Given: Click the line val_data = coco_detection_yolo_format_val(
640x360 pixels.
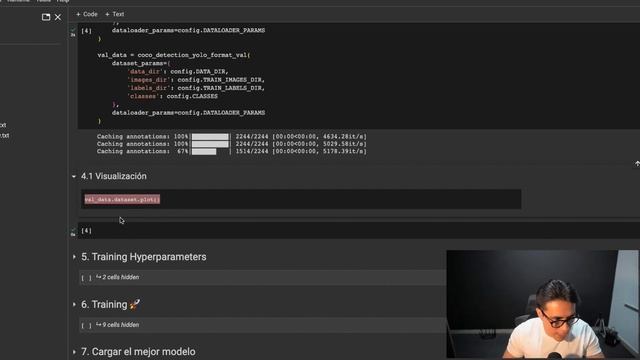Looking at the screenshot, I should [174, 55].
